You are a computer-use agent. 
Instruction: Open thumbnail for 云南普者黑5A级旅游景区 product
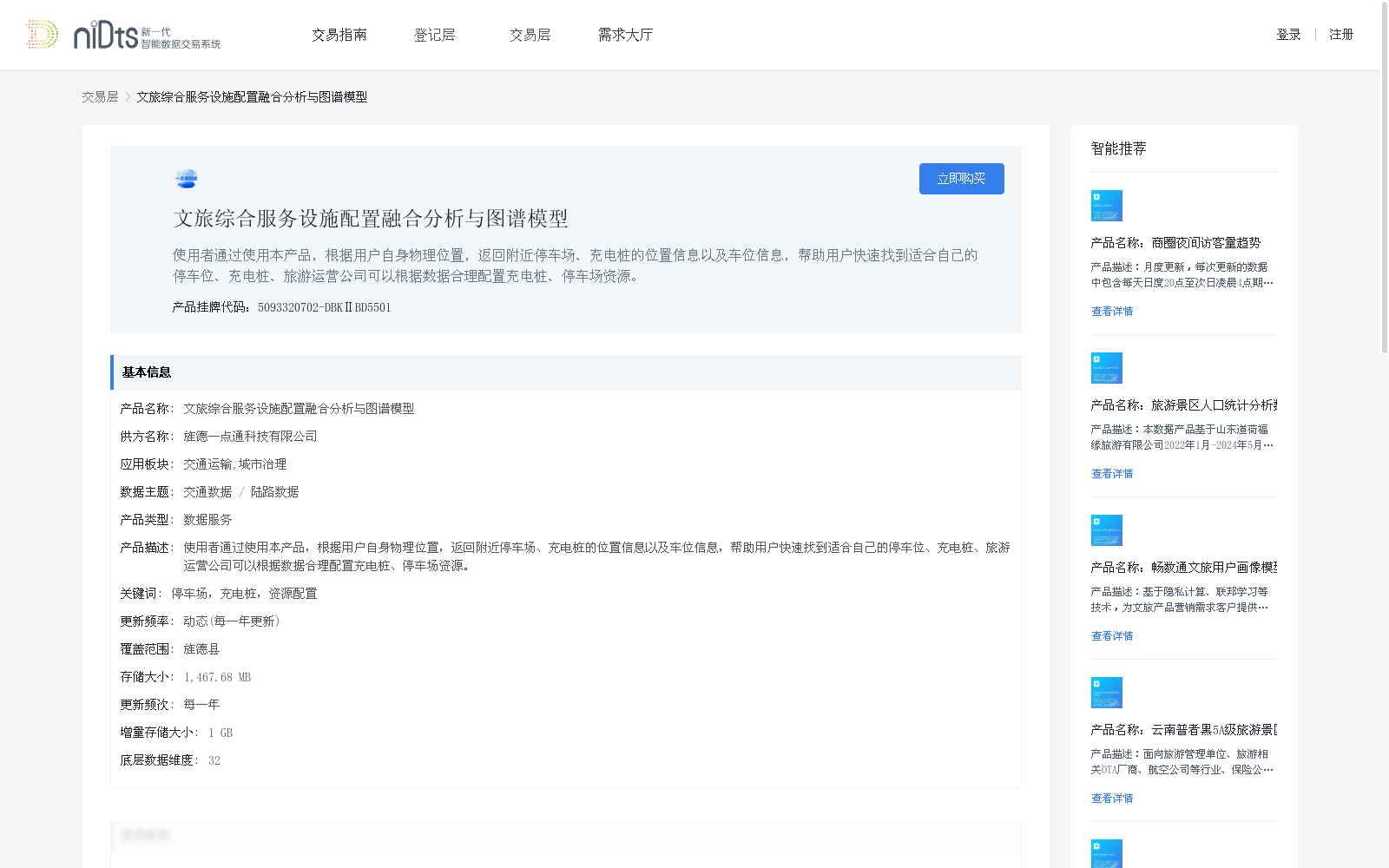tap(1107, 693)
